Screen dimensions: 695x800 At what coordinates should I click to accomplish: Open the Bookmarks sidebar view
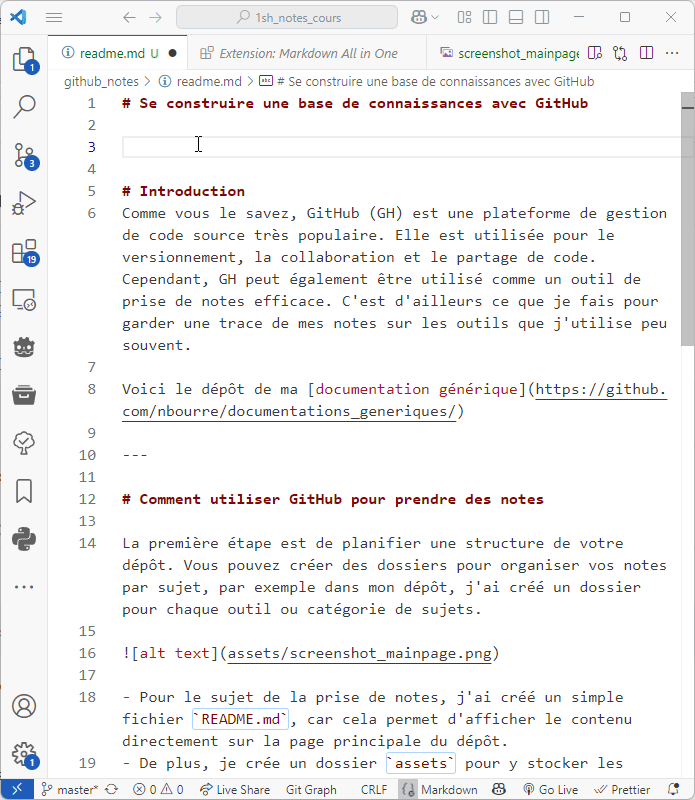24,491
